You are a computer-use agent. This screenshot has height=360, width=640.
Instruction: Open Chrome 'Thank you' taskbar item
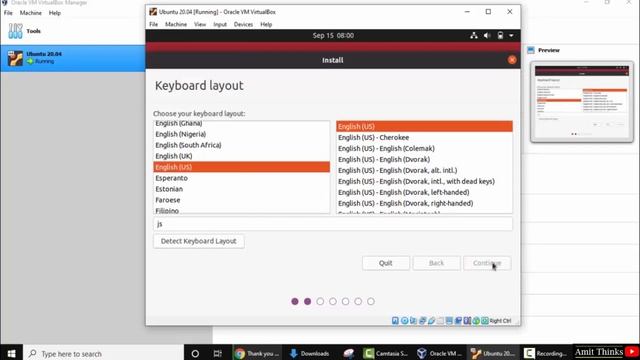pos(258,353)
